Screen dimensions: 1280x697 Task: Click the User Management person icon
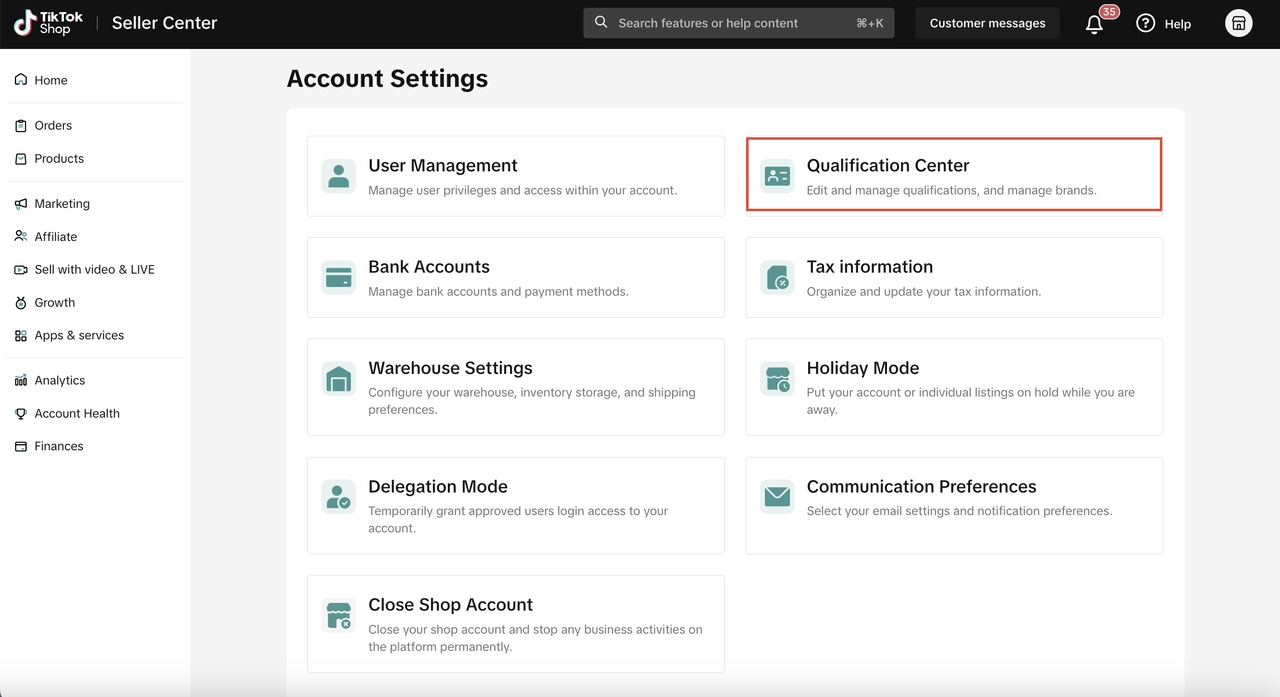[x=339, y=176]
